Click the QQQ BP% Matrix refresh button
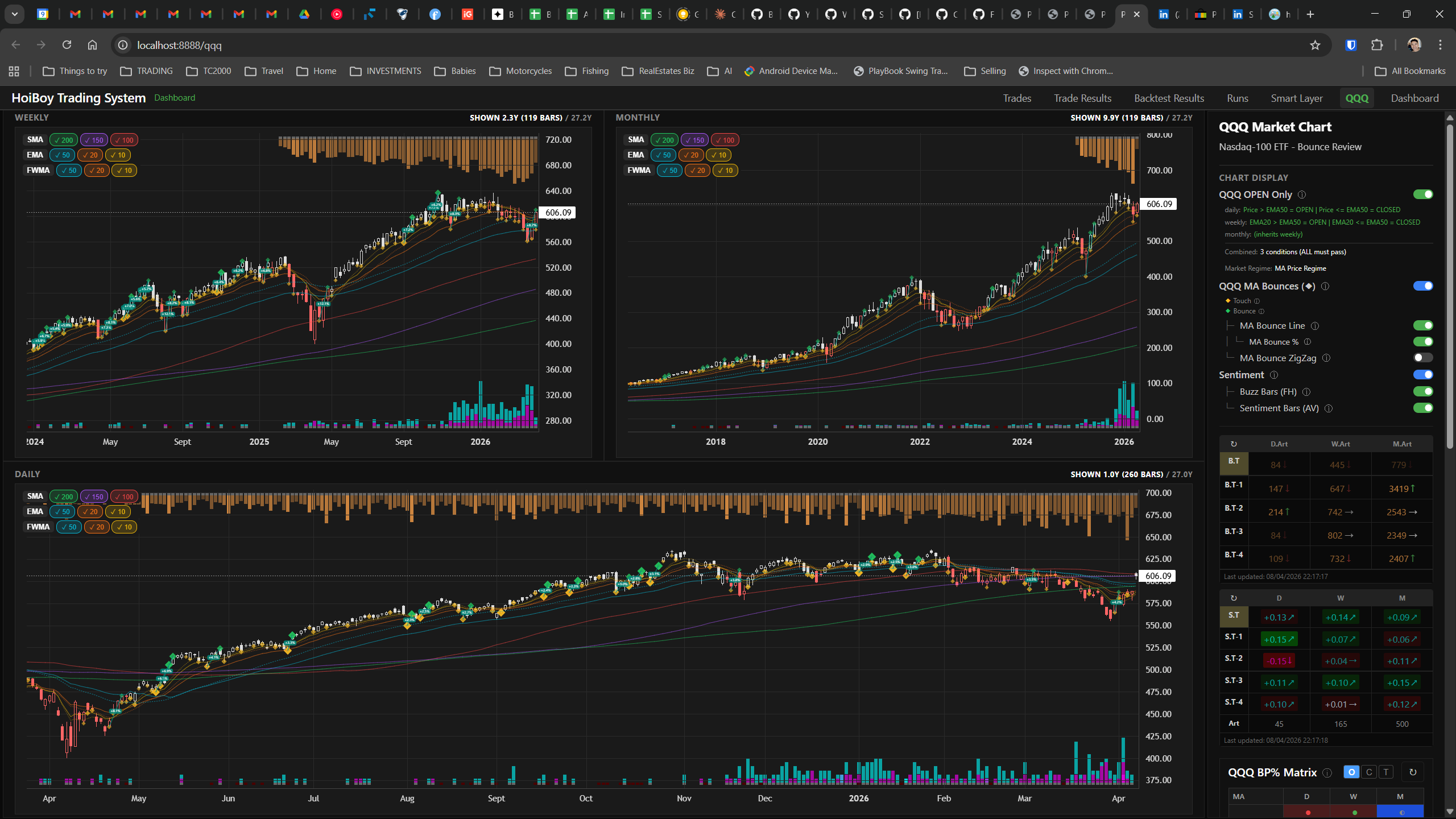 [1413, 772]
